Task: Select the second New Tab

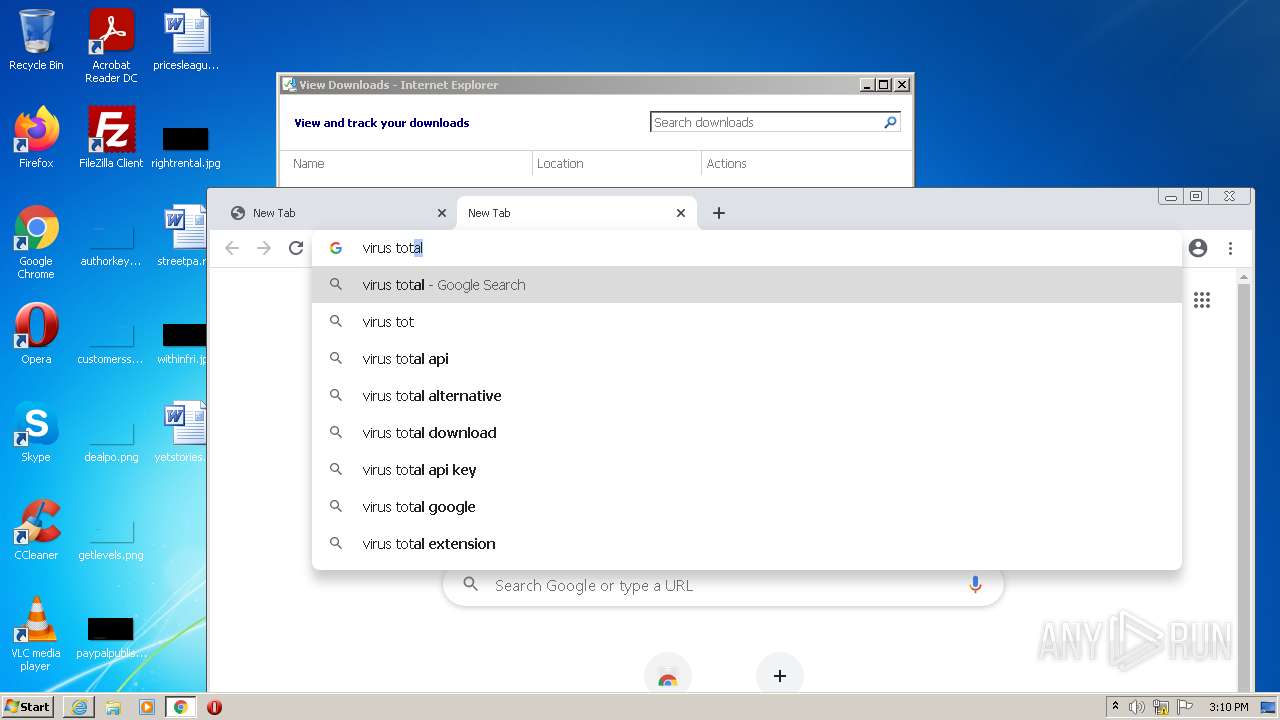Action: pyautogui.click(x=575, y=213)
